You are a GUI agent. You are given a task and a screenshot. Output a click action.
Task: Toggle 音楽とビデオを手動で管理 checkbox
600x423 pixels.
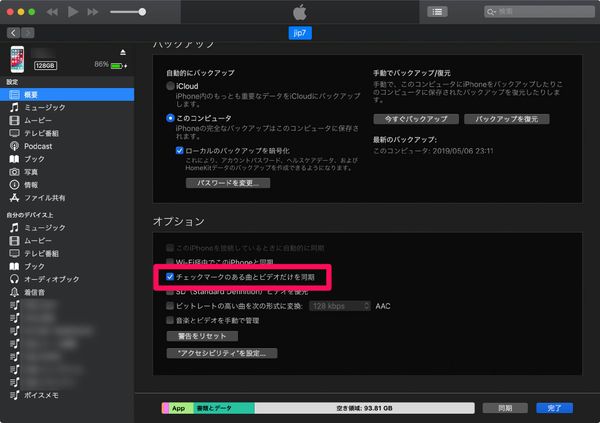(170, 320)
